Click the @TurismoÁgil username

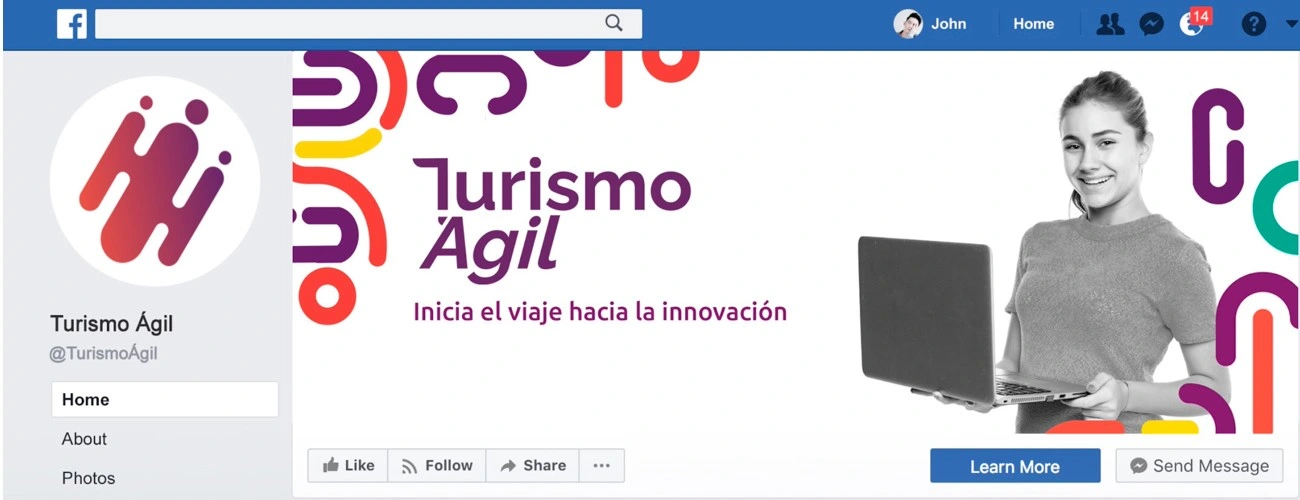coord(104,353)
